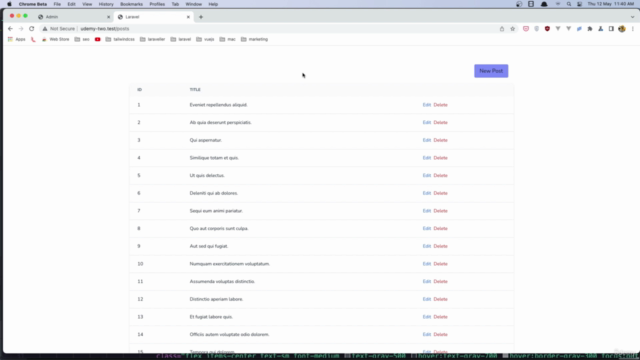This screenshot has width=640, height=360.
Task: Edit post 12 Distinctio aperiam labore
Action: click(x=427, y=299)
